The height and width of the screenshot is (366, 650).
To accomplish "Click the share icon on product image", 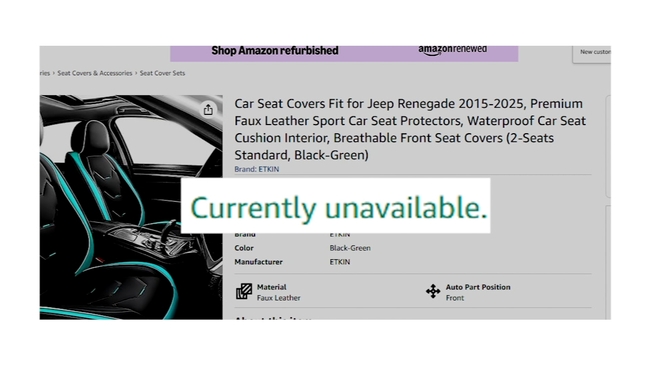I will [208, 109].
